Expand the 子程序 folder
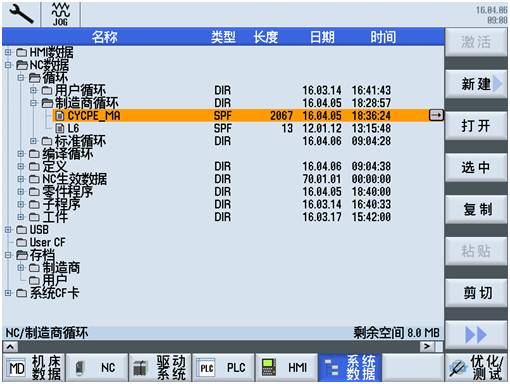 coord(21,204)
